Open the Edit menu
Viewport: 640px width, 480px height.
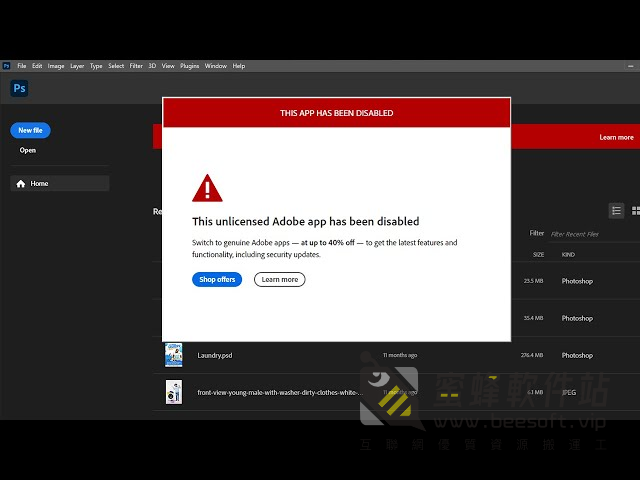[x=37, y=66]
